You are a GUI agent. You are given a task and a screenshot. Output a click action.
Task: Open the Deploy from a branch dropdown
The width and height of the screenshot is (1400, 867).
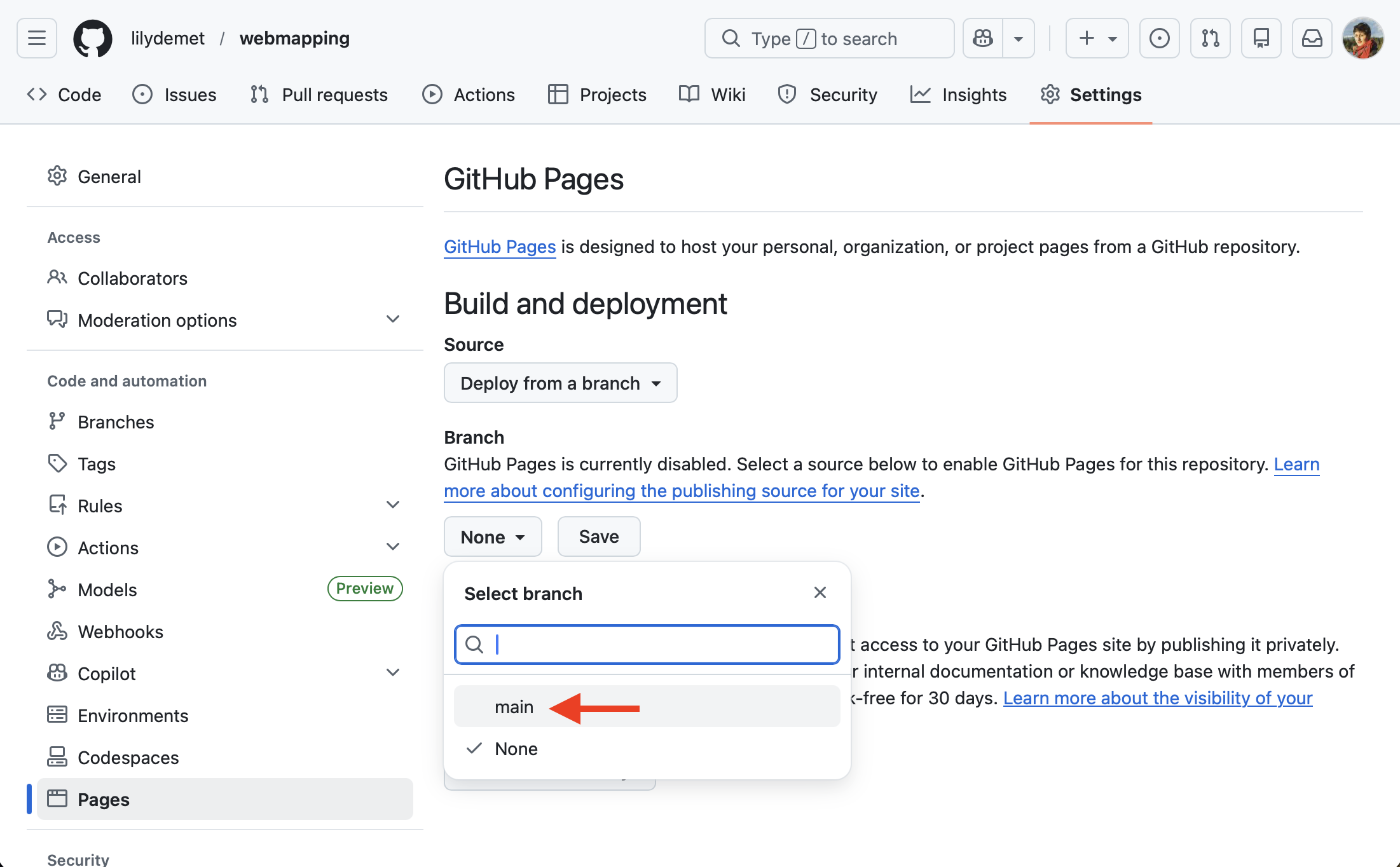click(560, 383)
